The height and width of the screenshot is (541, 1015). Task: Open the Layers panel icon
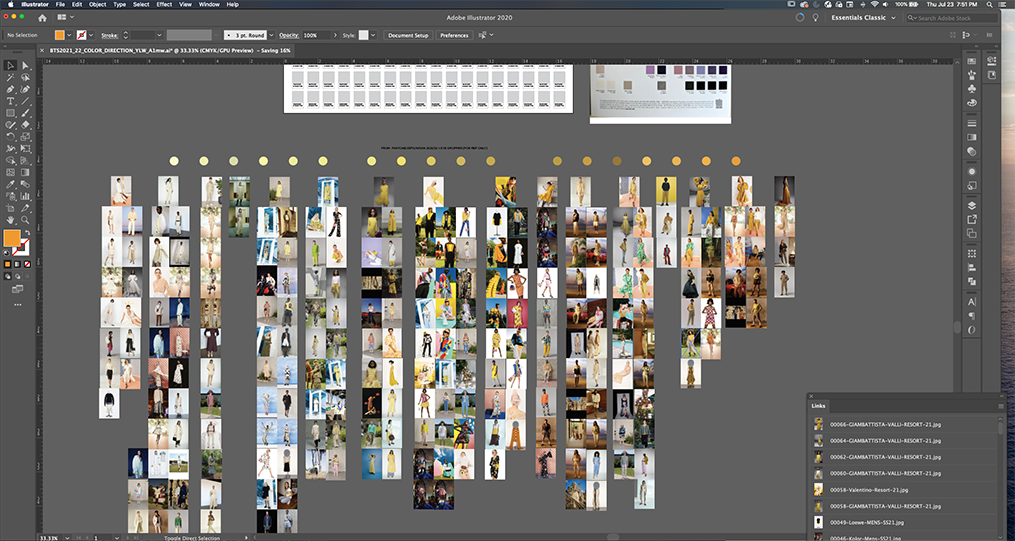click(x=972, y=206)
